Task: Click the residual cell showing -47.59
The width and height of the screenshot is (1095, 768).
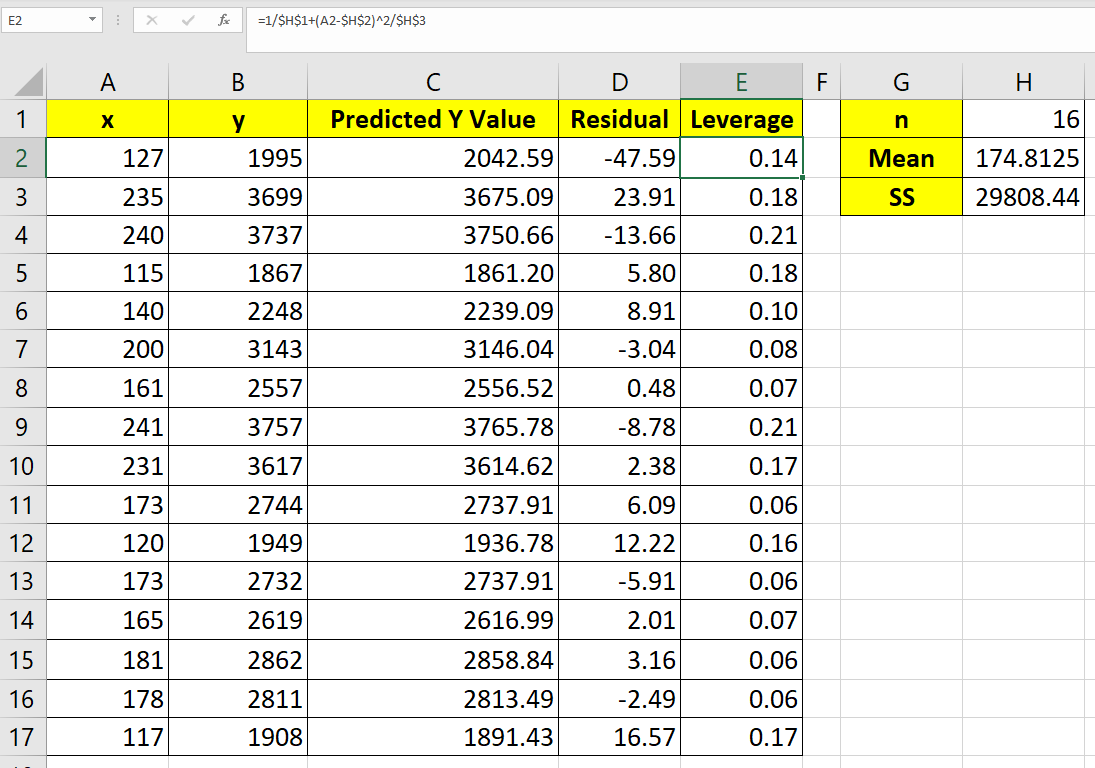Action: 619,158
